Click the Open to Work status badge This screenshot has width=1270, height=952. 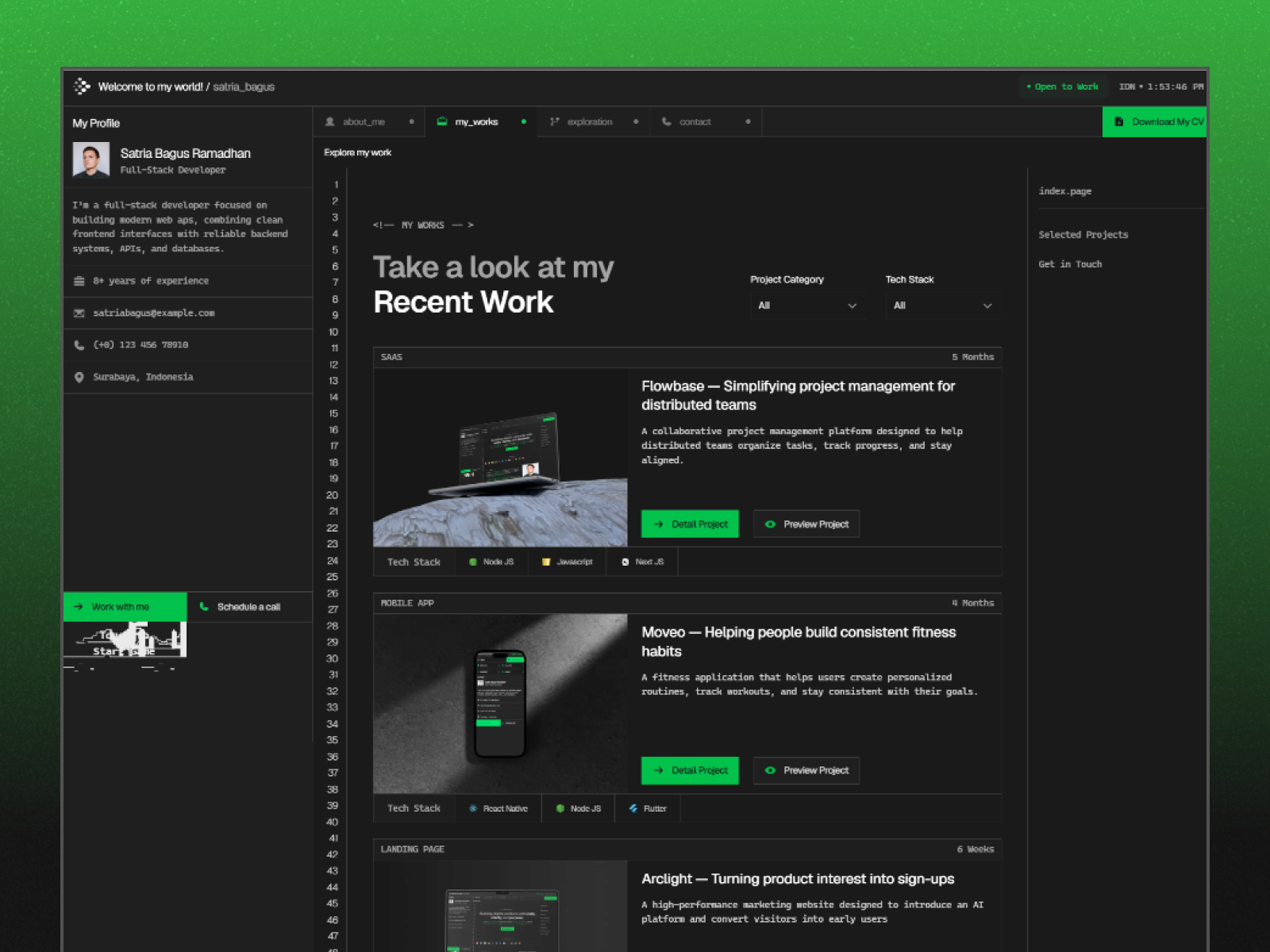point(1062,86)
